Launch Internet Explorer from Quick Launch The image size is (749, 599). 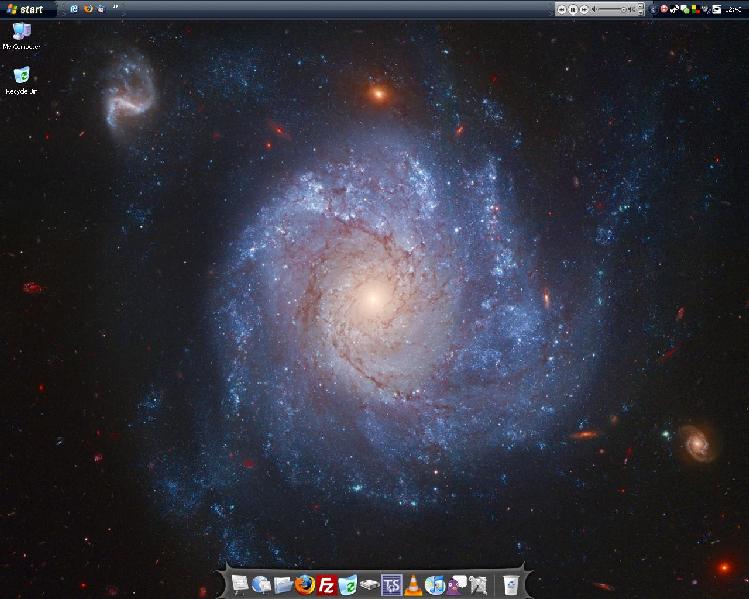click(x=74, y=9)
